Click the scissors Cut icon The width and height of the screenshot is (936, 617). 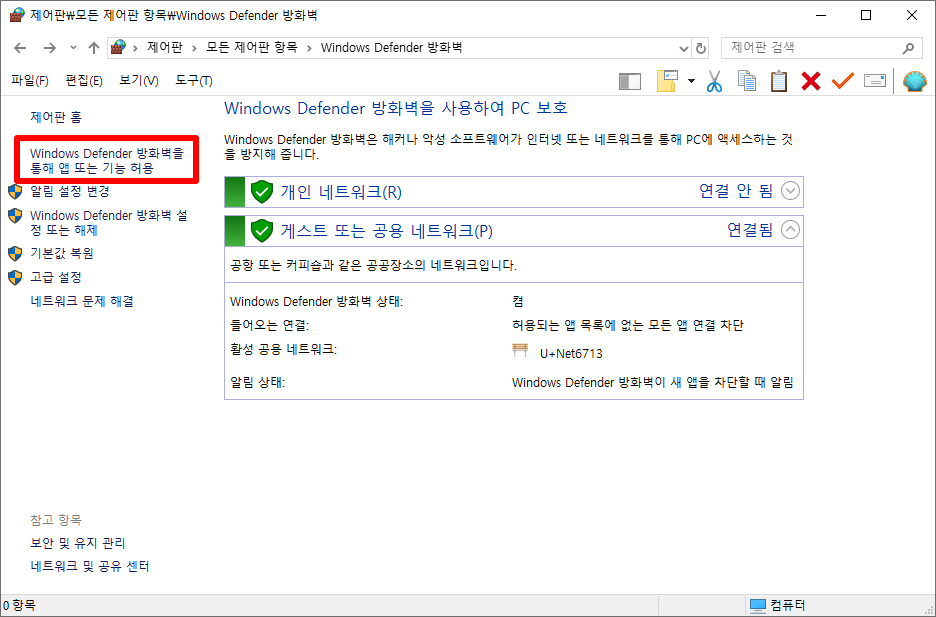[714, 81]
